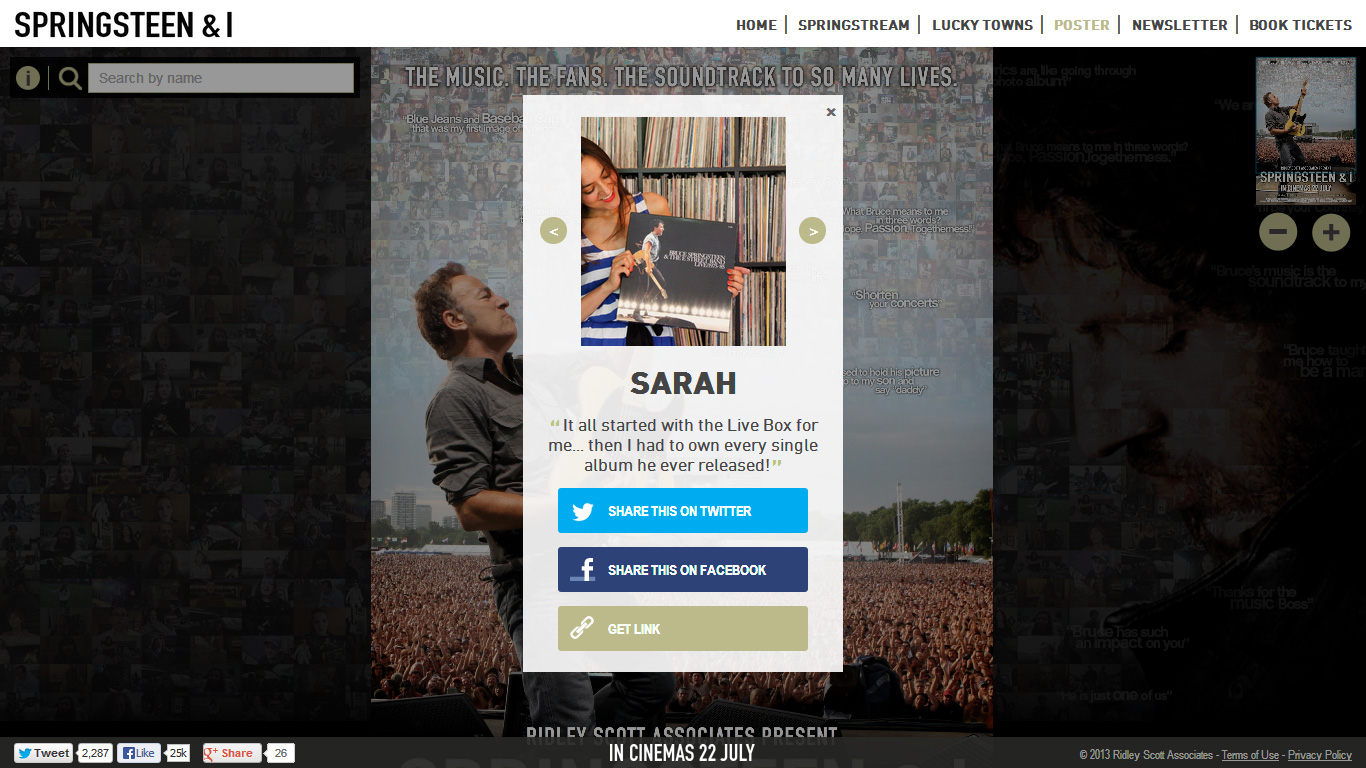Zoom out with the minus button

1278,233
